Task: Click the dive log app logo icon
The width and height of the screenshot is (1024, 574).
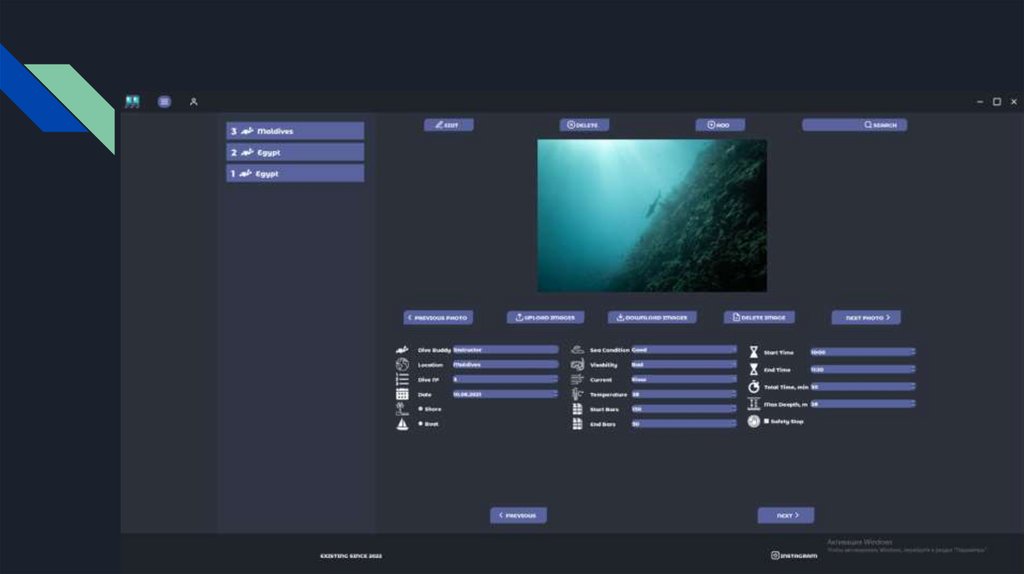Action: 133,102
